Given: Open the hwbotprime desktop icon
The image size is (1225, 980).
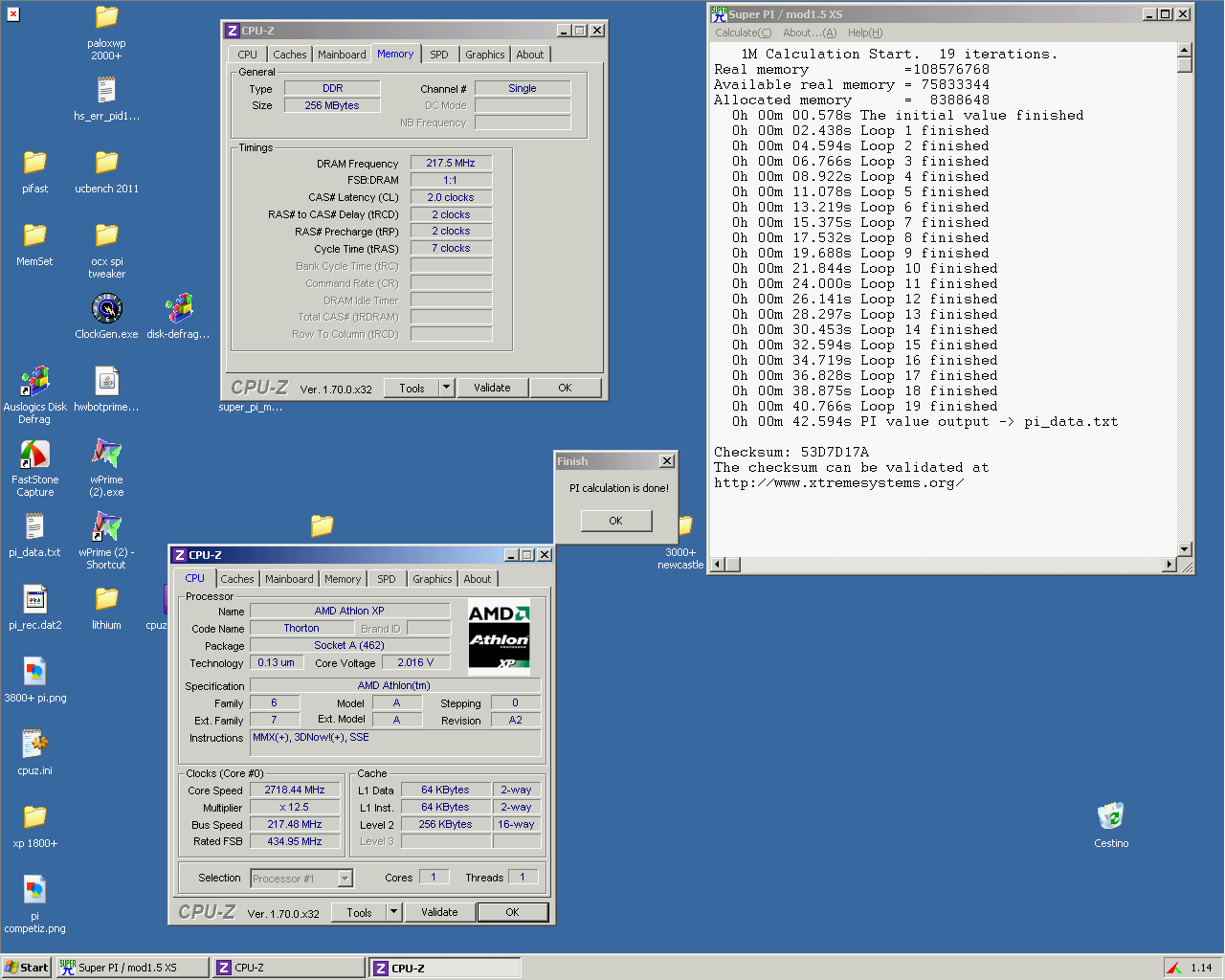Looking at the screenshot, I should coord(106,382).
